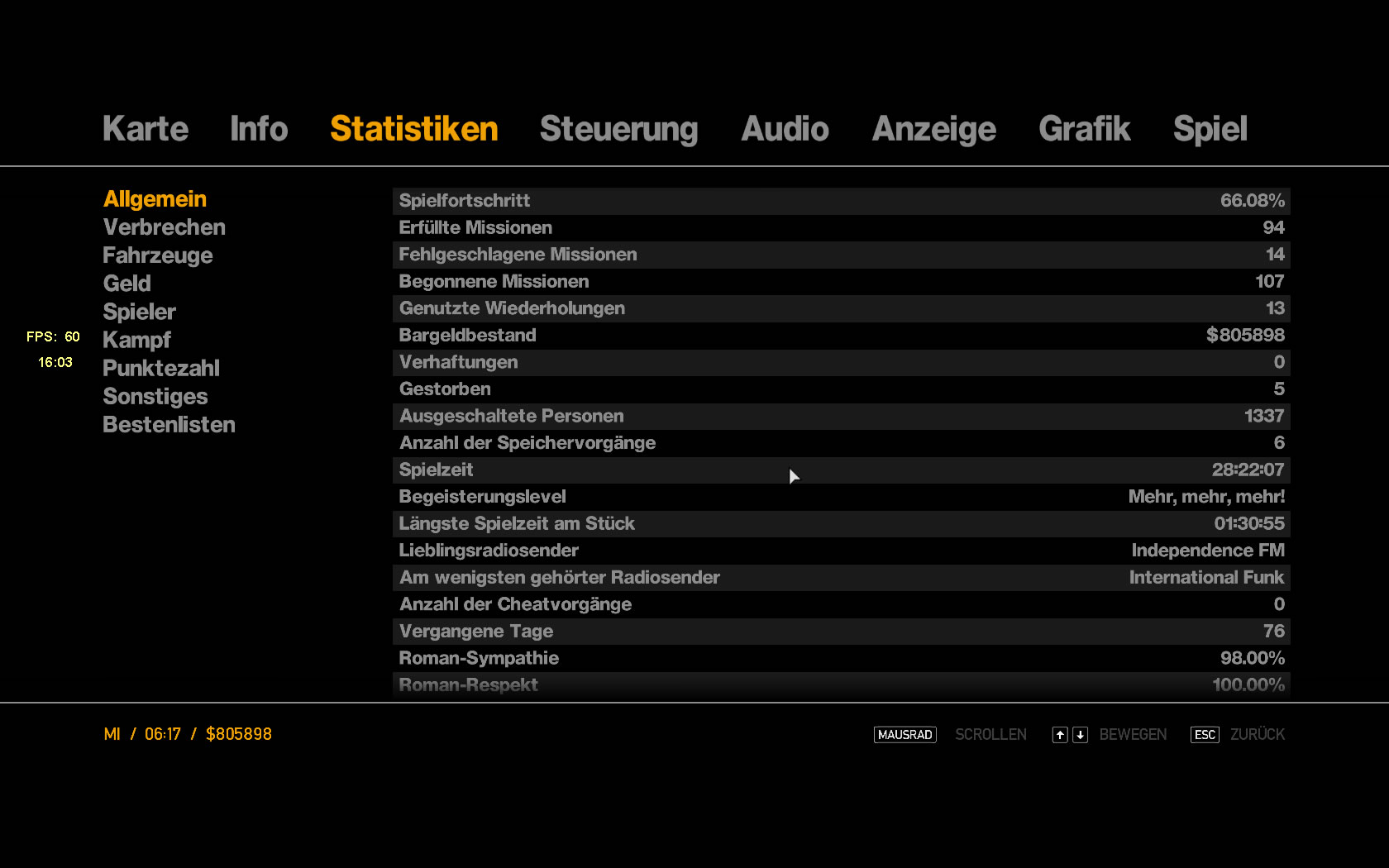The width and height of the screenshot is (1389, 868).
Task: Switch to the Grafik tab
Action: point(1084,129)
